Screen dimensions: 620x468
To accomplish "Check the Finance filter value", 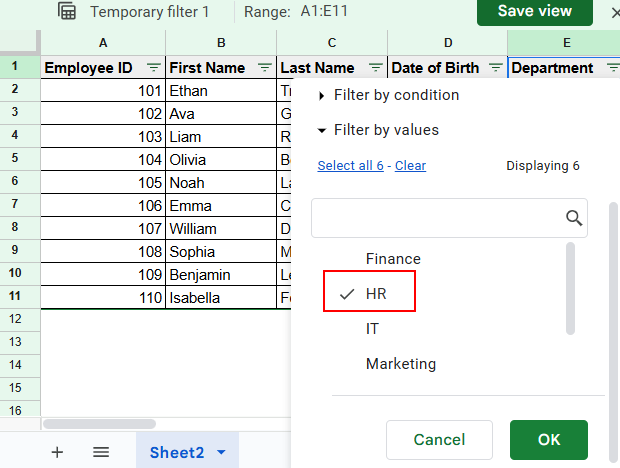I will coord(393,259).
